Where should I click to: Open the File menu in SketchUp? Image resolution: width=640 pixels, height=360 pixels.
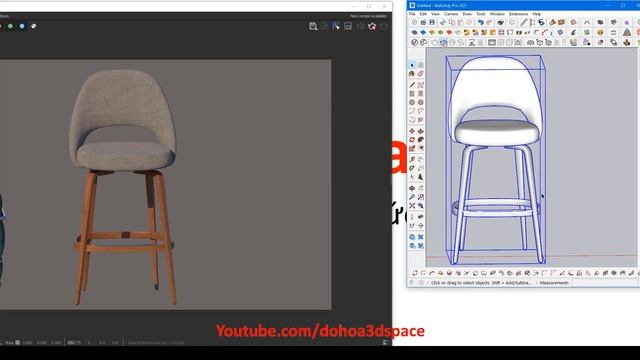tap(412, 14)
